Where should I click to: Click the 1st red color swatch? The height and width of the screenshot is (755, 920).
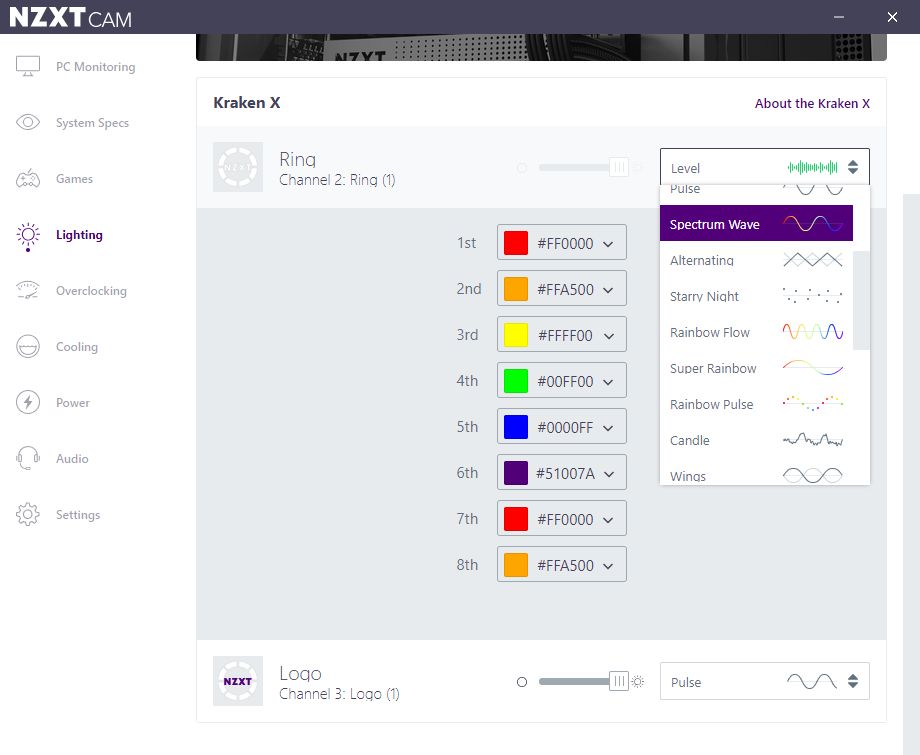(x=516, y=243)
